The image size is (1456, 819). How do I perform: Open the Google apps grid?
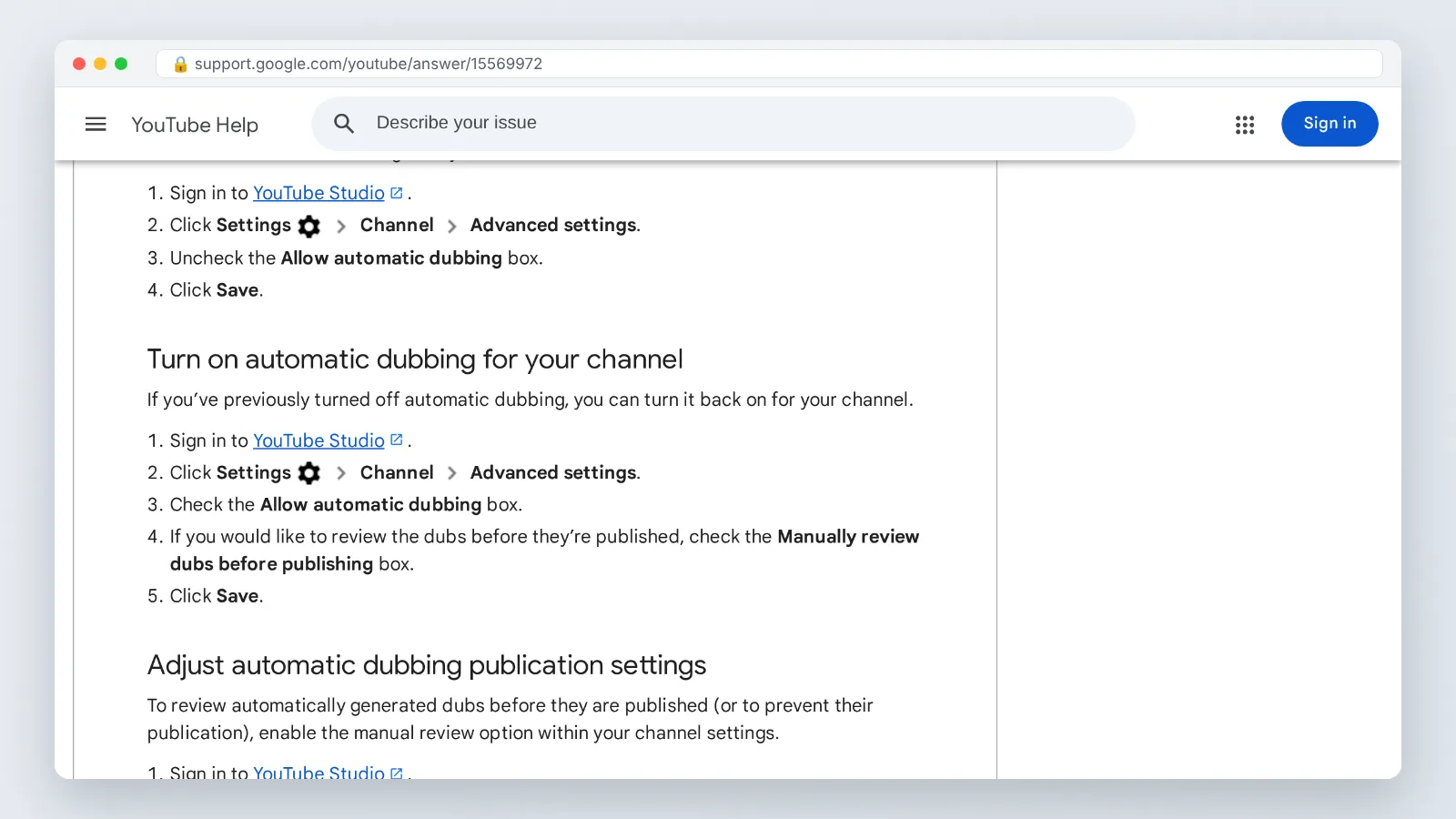[x=1245, y=125]
